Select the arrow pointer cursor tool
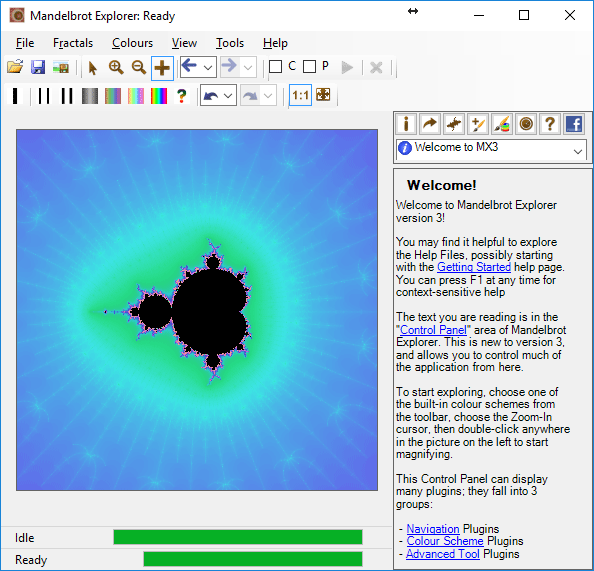The height and width of the screenshot is (571, 594). [93, 68]
